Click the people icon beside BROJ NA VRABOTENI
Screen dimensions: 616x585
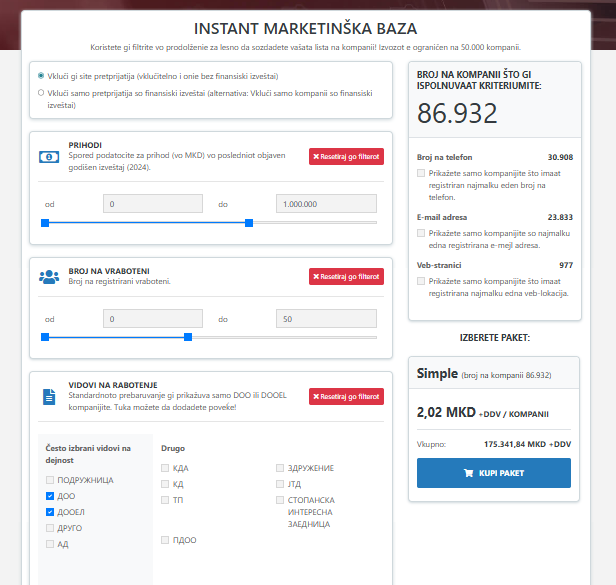coord(49,276)
